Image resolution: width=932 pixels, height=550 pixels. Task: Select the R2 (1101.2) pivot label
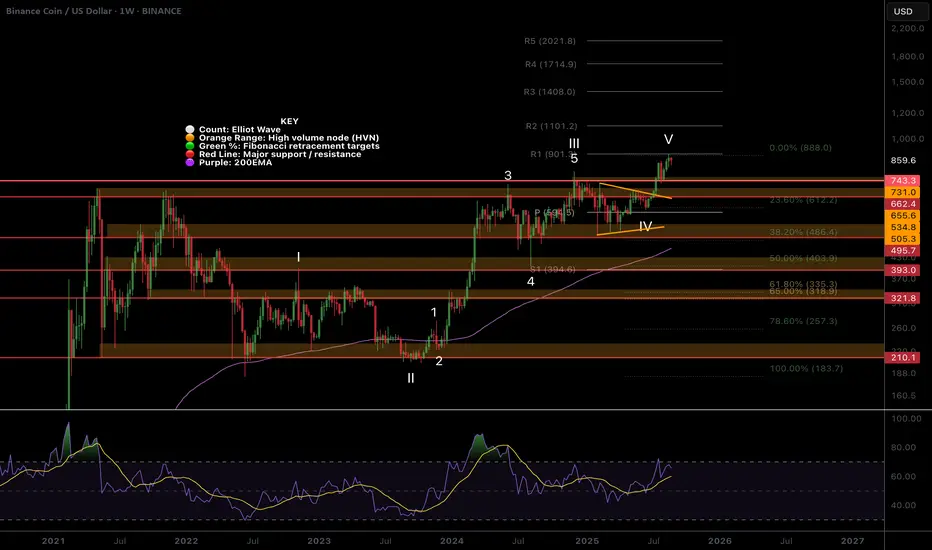pos(551,126)
